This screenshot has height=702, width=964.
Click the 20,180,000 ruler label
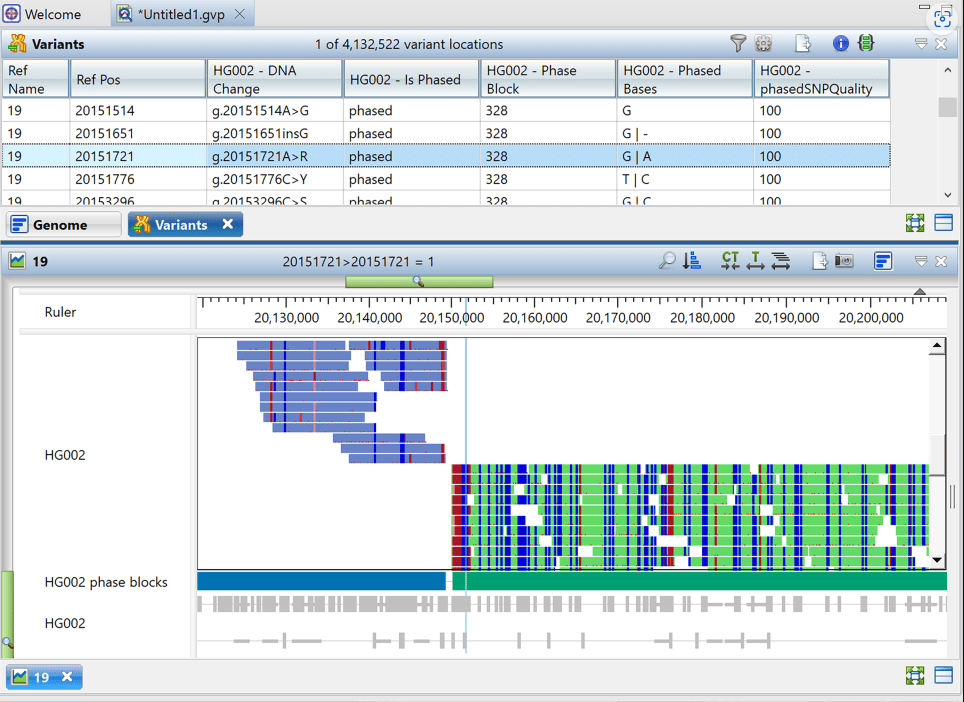click(702, 318)
